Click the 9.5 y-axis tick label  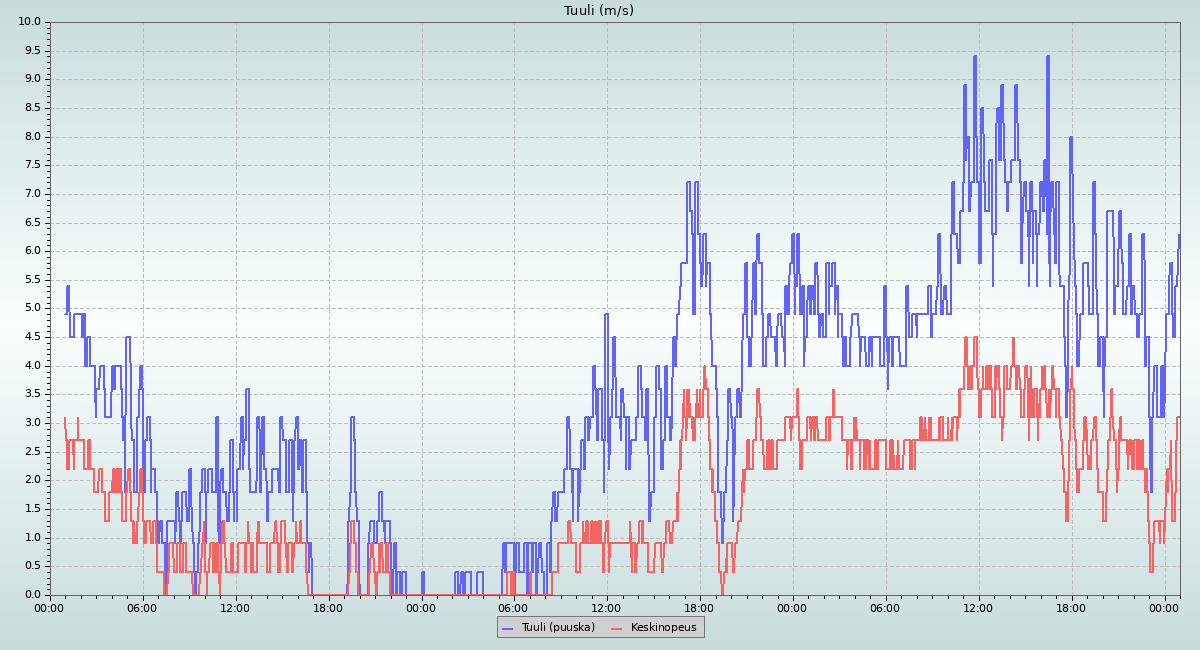coord(33,50)
